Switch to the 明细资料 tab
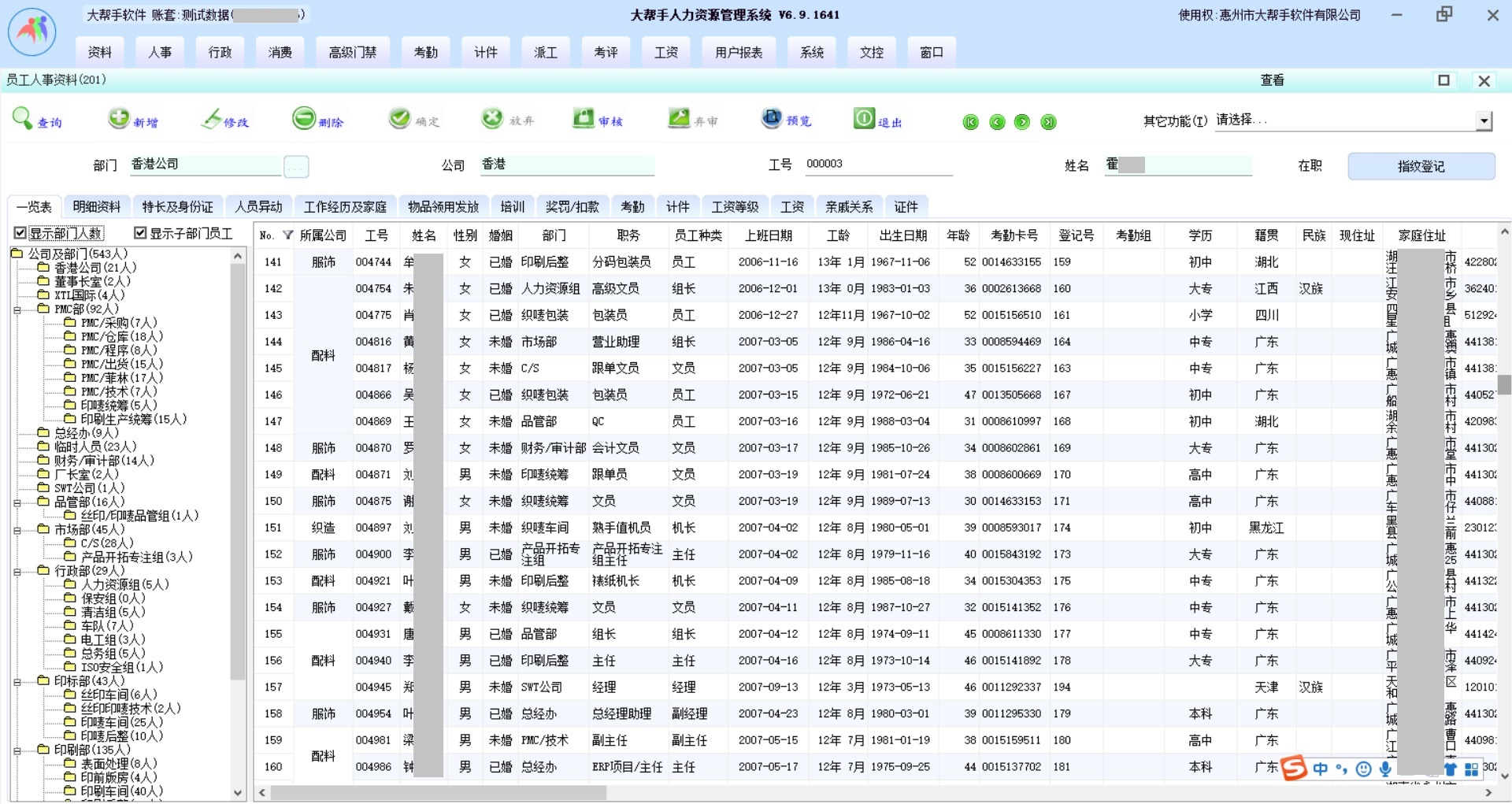 97,206
